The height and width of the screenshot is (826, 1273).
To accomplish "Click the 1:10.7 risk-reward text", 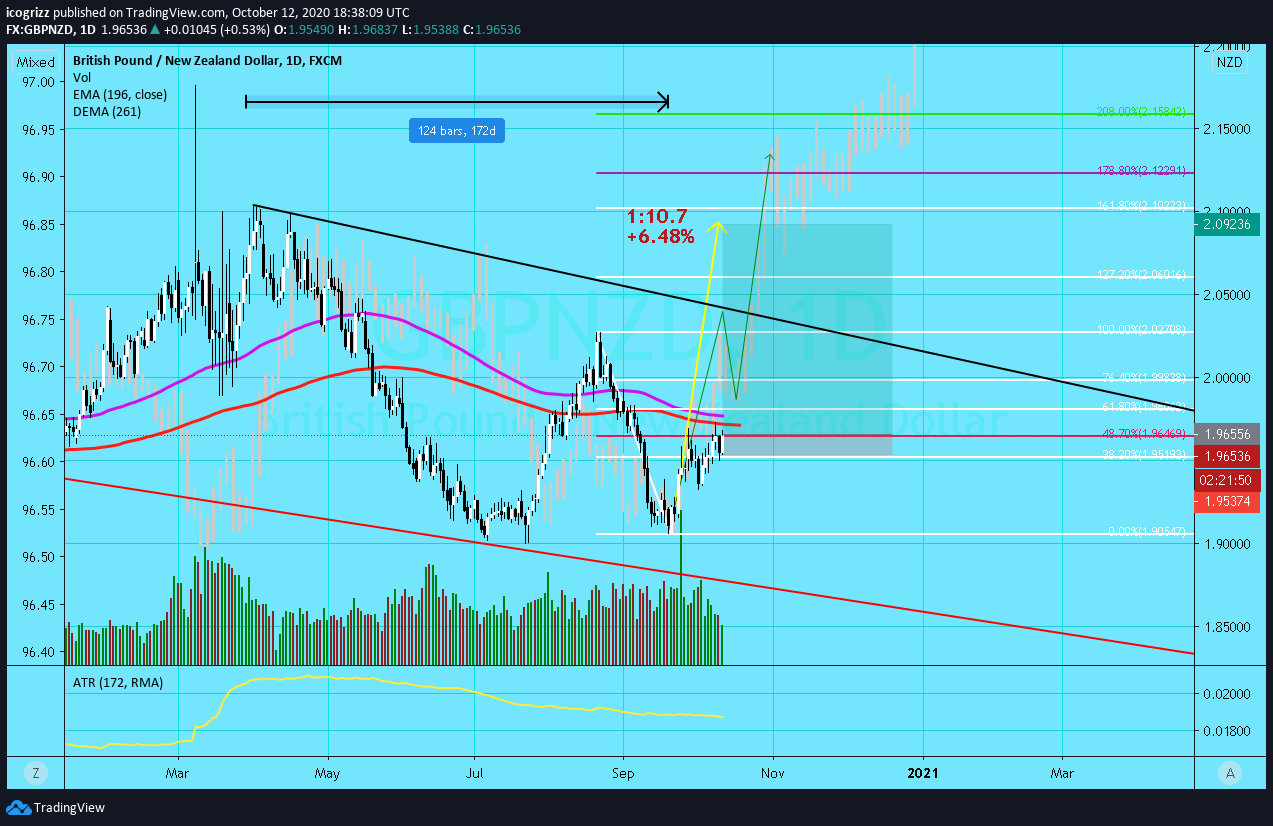I will tap(657, 216).
